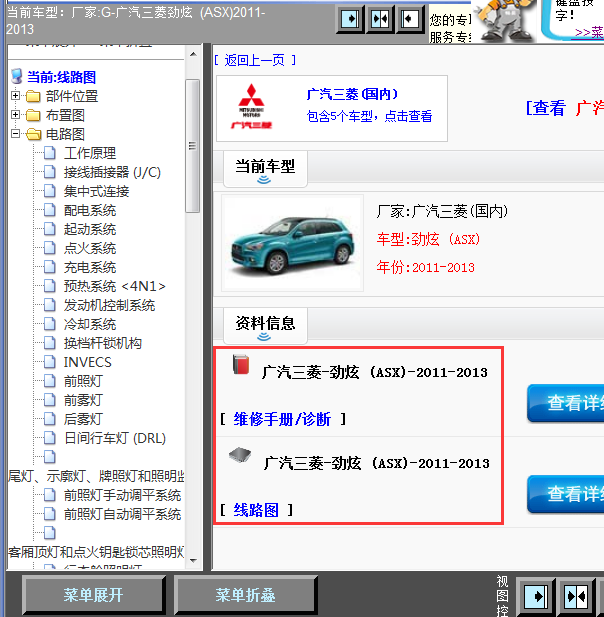Select 预热系统 <4N1> tree item

tap(115, 286)
